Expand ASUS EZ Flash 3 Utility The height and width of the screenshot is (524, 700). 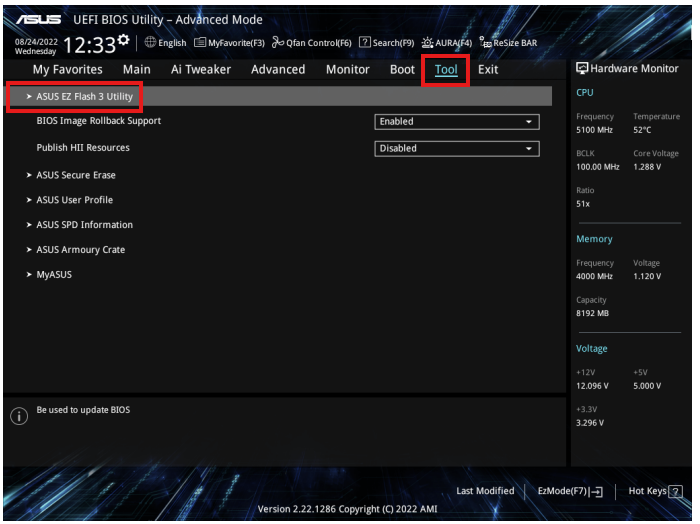point(279,96)
